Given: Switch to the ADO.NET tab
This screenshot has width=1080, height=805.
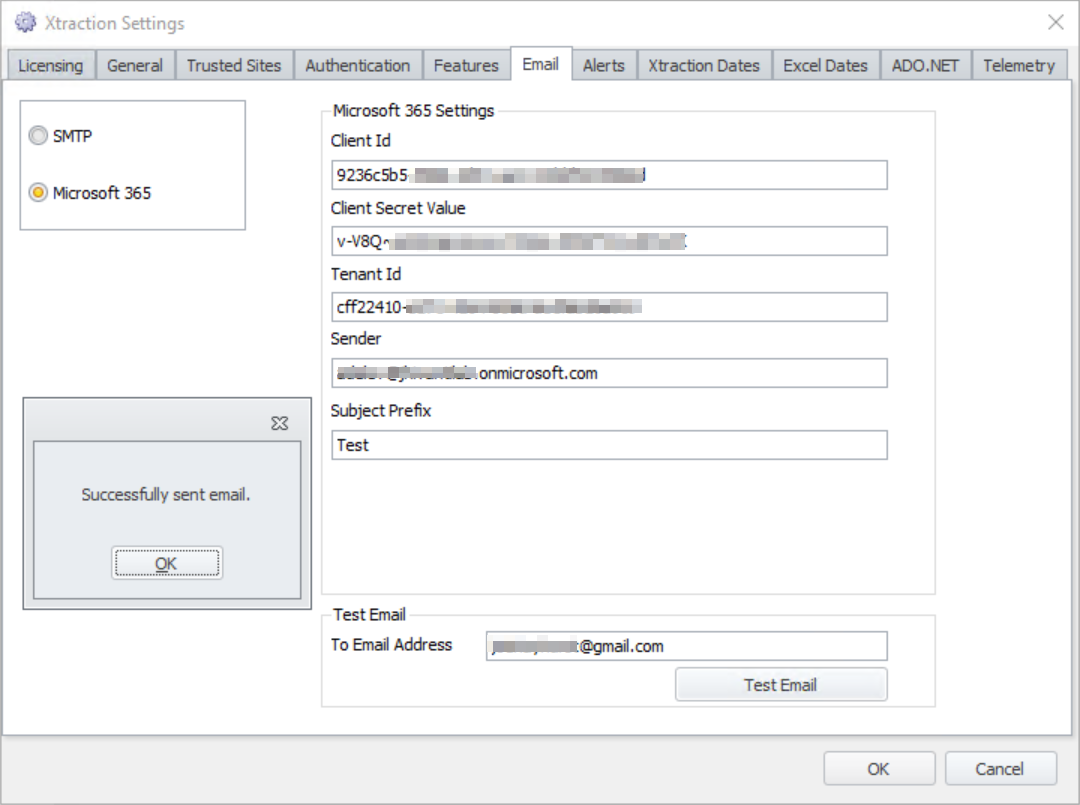Looking at the screenshot, I should point(925,65).
